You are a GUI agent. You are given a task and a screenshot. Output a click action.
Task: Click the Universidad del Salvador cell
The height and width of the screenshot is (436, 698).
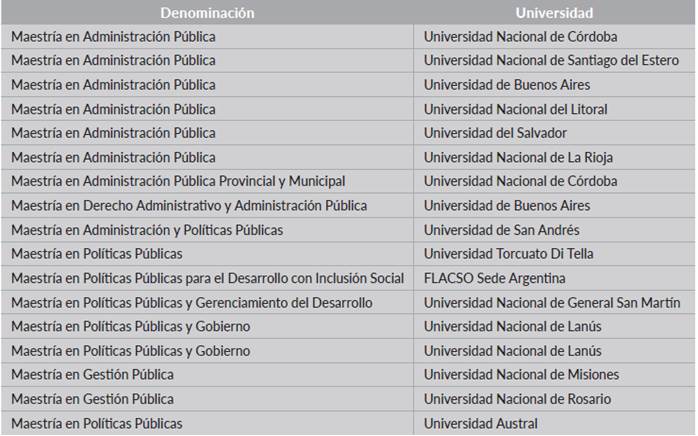click(495, 133)
